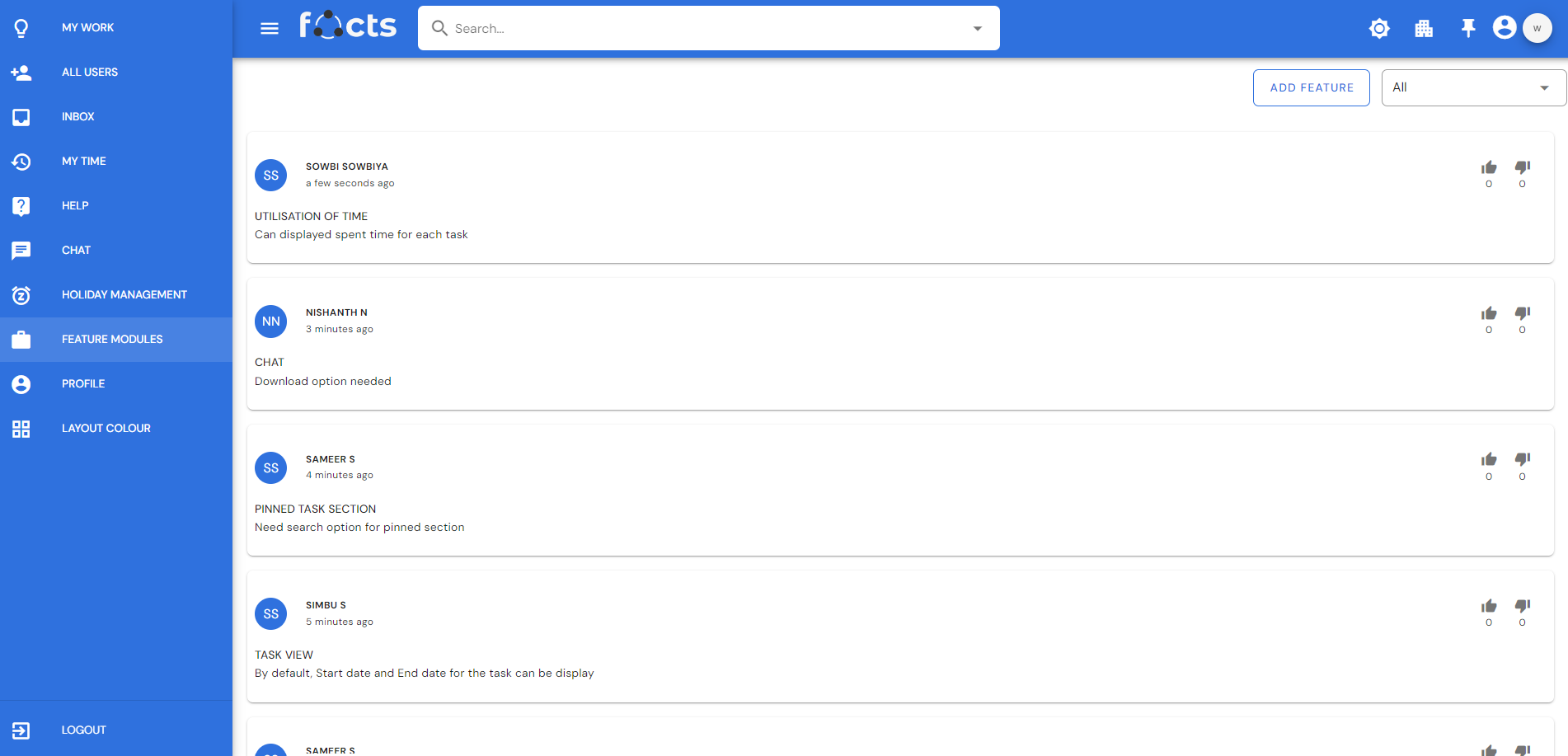Image resolution: width=1568 pixels, height=756 pixels.
Task: Downvote Simbu S's Task View feature
Action: [1523, 606]
